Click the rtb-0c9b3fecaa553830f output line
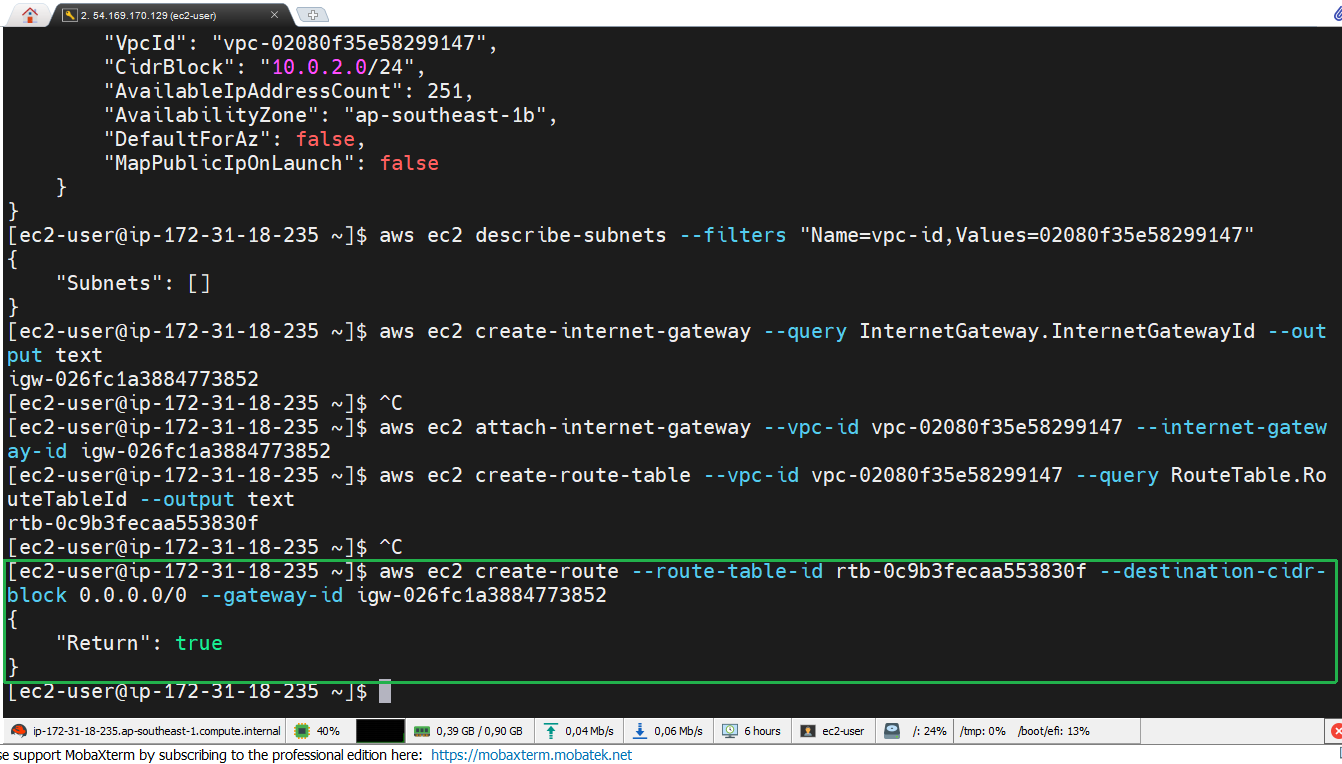1342x764 pixels. [133, 523]
